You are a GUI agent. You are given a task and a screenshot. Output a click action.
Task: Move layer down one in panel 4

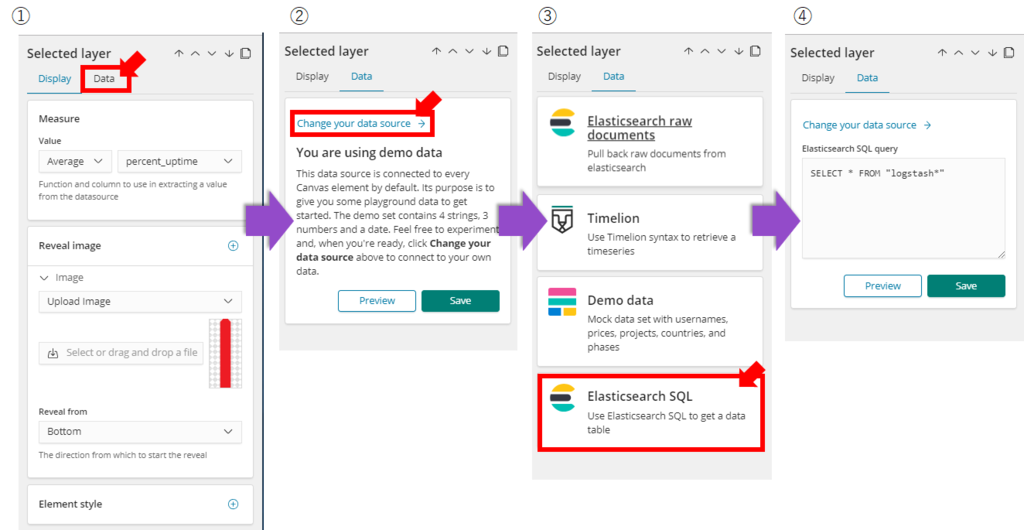[x=975, y=53]
